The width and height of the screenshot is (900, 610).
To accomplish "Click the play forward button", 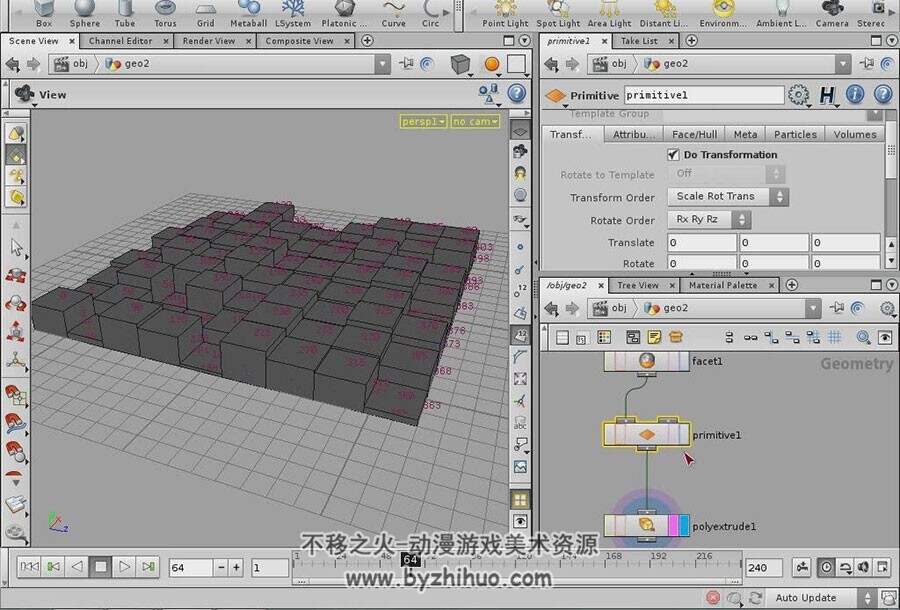I will [x=124, y=567].
